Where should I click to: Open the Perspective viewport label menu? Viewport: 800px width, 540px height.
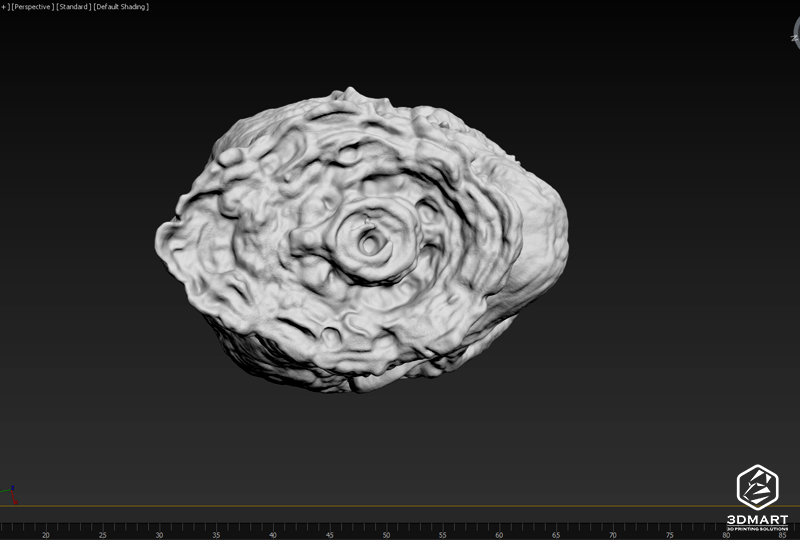33,7
